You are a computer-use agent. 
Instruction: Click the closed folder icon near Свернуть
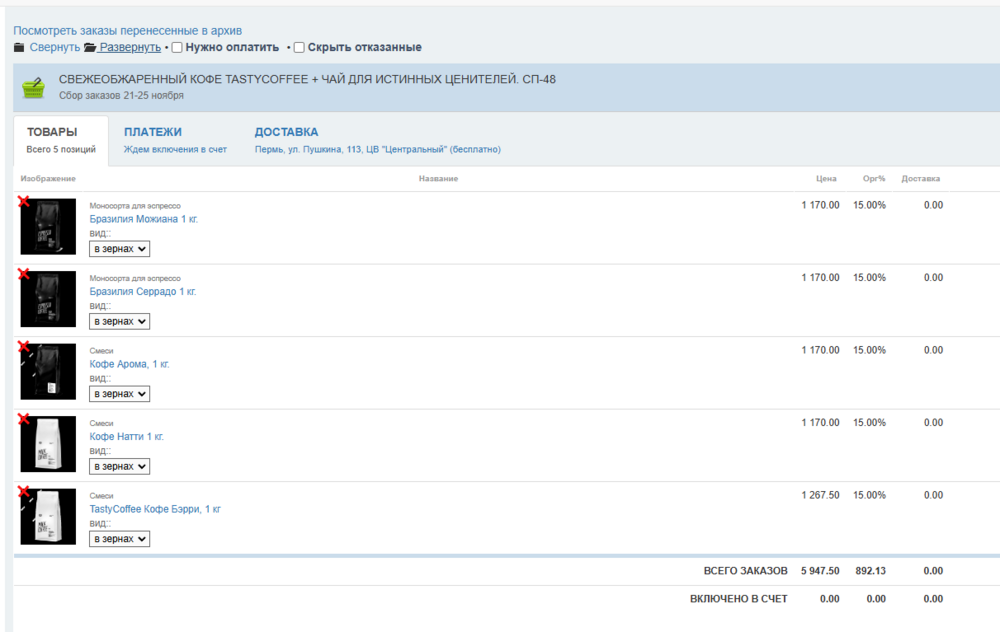(19, 47)
